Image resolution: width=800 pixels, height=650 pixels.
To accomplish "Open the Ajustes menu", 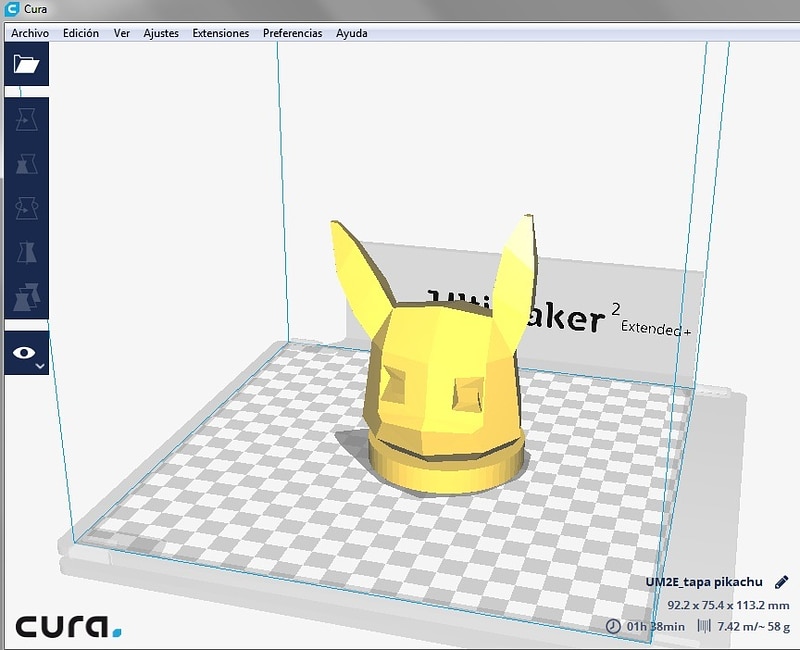I will [x=161, y=33].
